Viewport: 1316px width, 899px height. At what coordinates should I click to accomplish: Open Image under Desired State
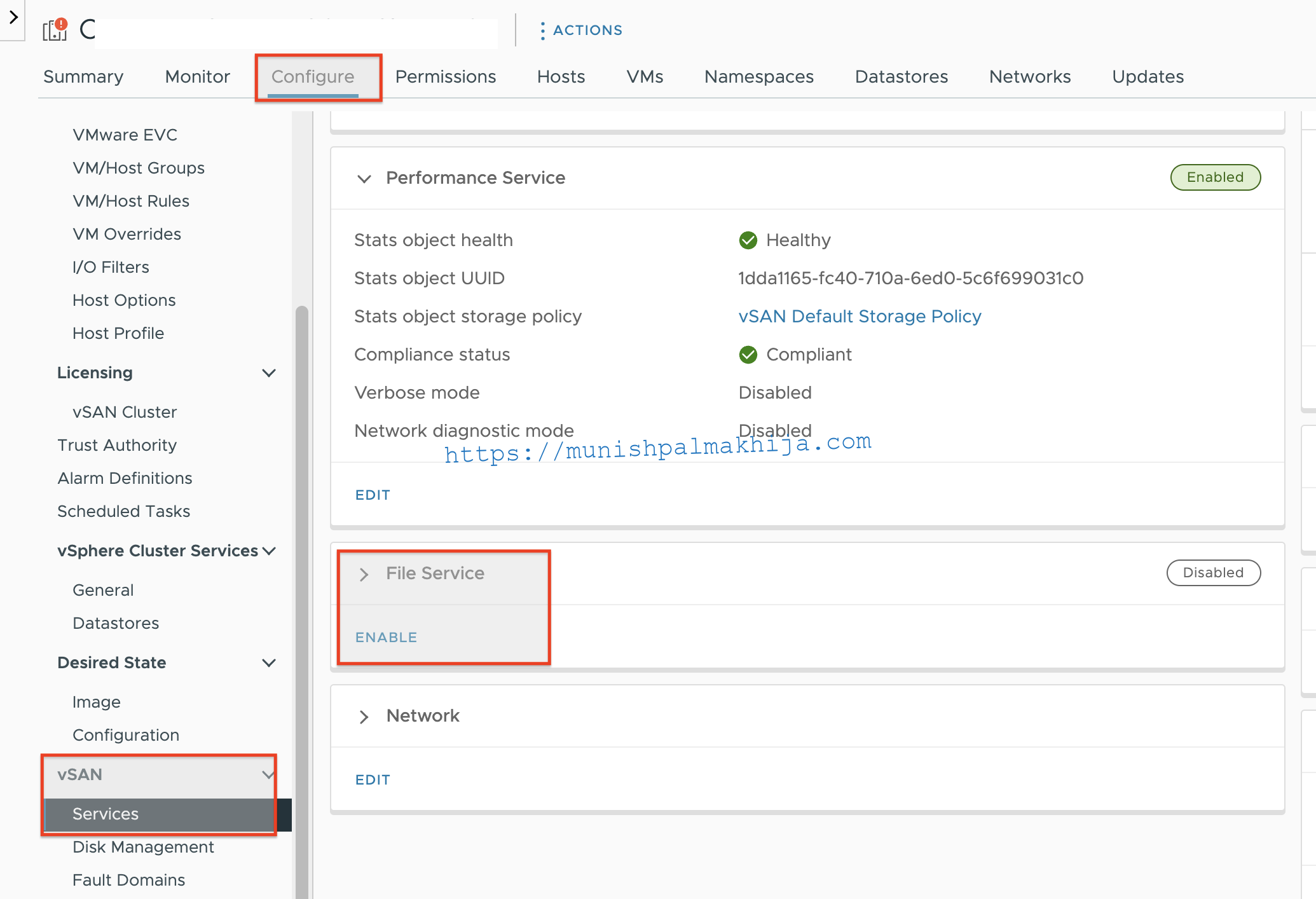(96, 703)
